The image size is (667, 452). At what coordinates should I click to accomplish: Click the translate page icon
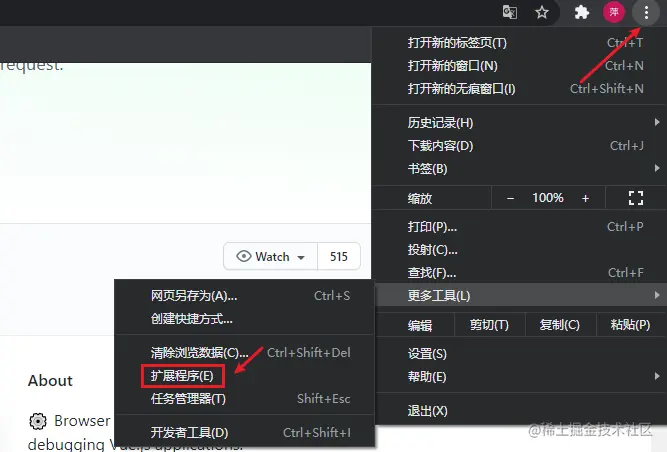tap(510, 12)
